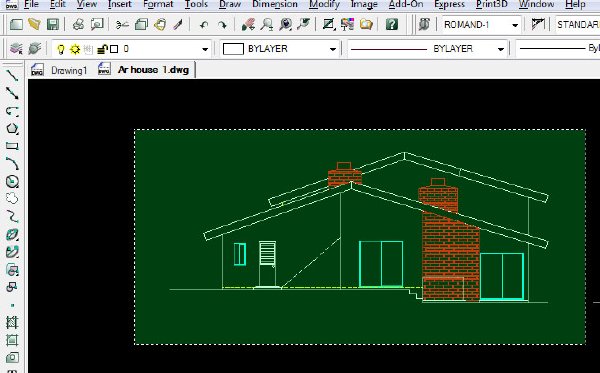
Task: Print the drawing using the printer icon
Action: coord(78,25)
